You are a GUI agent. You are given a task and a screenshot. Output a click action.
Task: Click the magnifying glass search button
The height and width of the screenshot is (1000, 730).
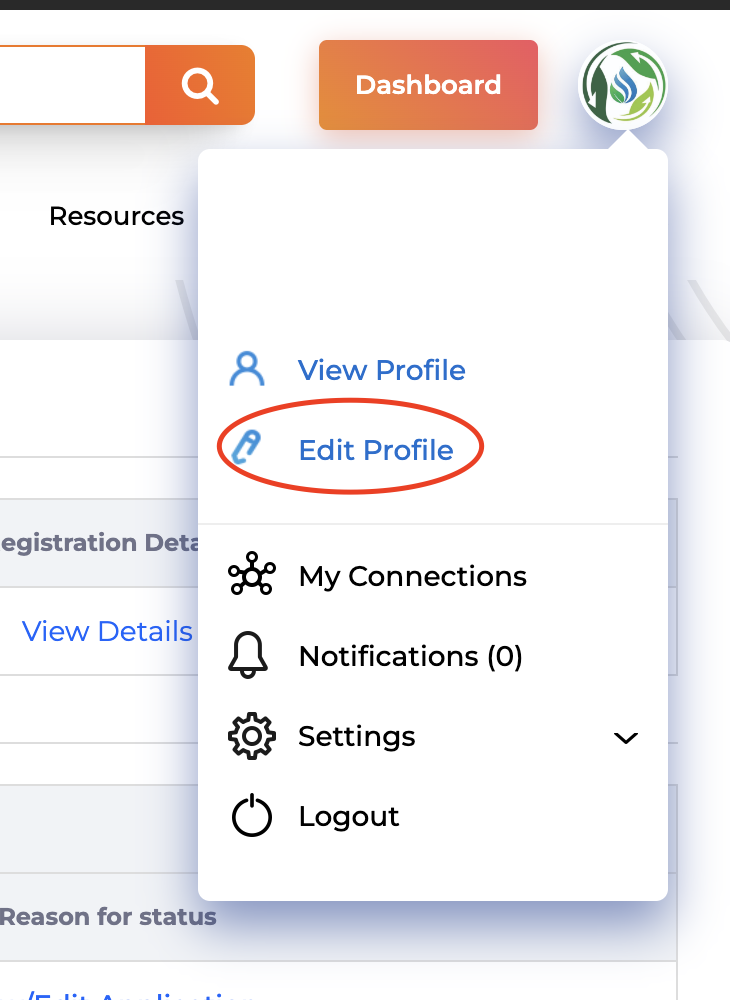[200, 86]
